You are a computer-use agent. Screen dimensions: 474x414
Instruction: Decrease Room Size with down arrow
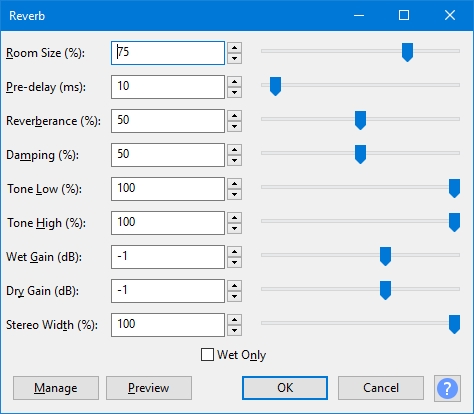[x=235, y=59]
